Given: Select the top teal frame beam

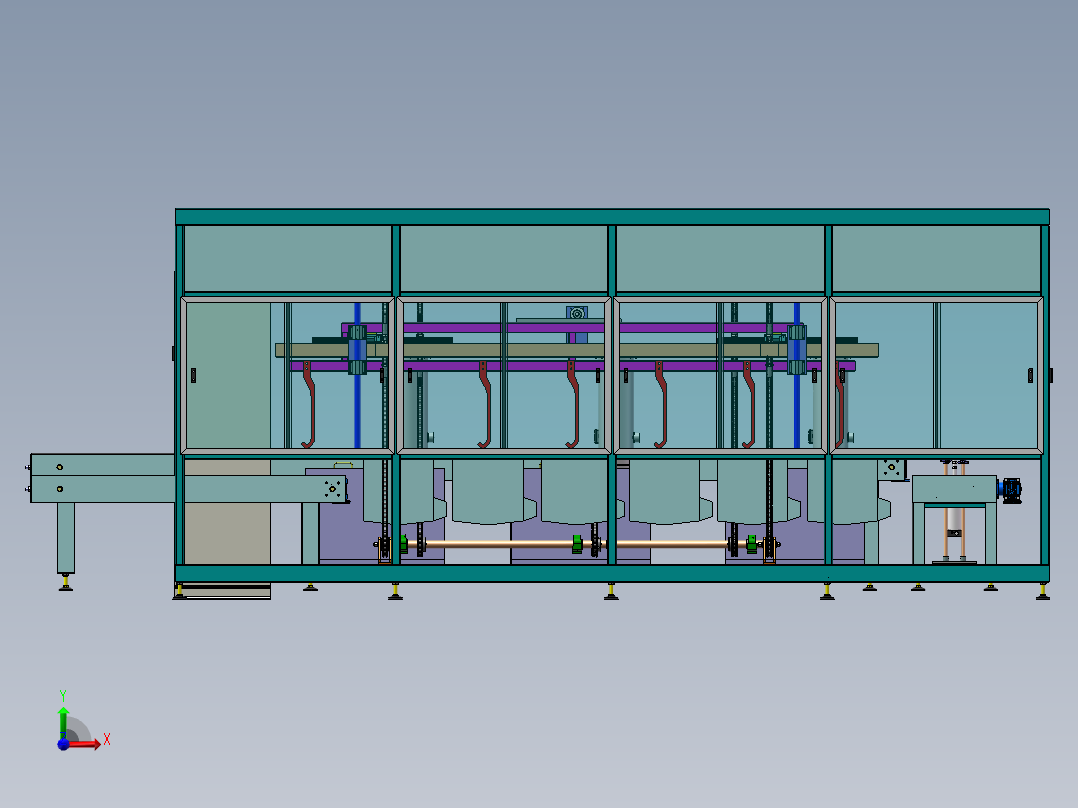Looking at the screenshot, I should 612,217.
